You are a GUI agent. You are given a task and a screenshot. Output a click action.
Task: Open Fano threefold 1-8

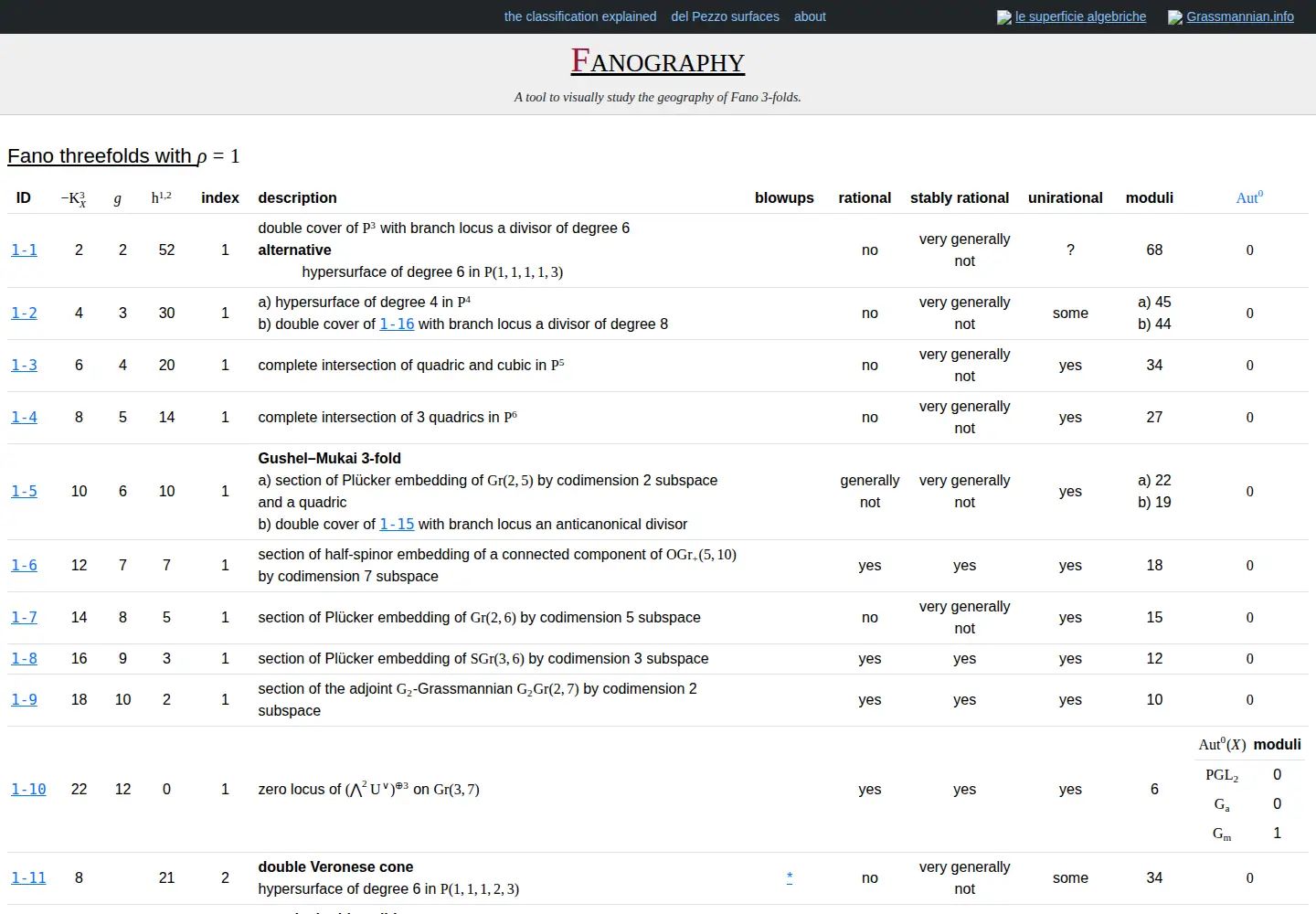(24, 658)
